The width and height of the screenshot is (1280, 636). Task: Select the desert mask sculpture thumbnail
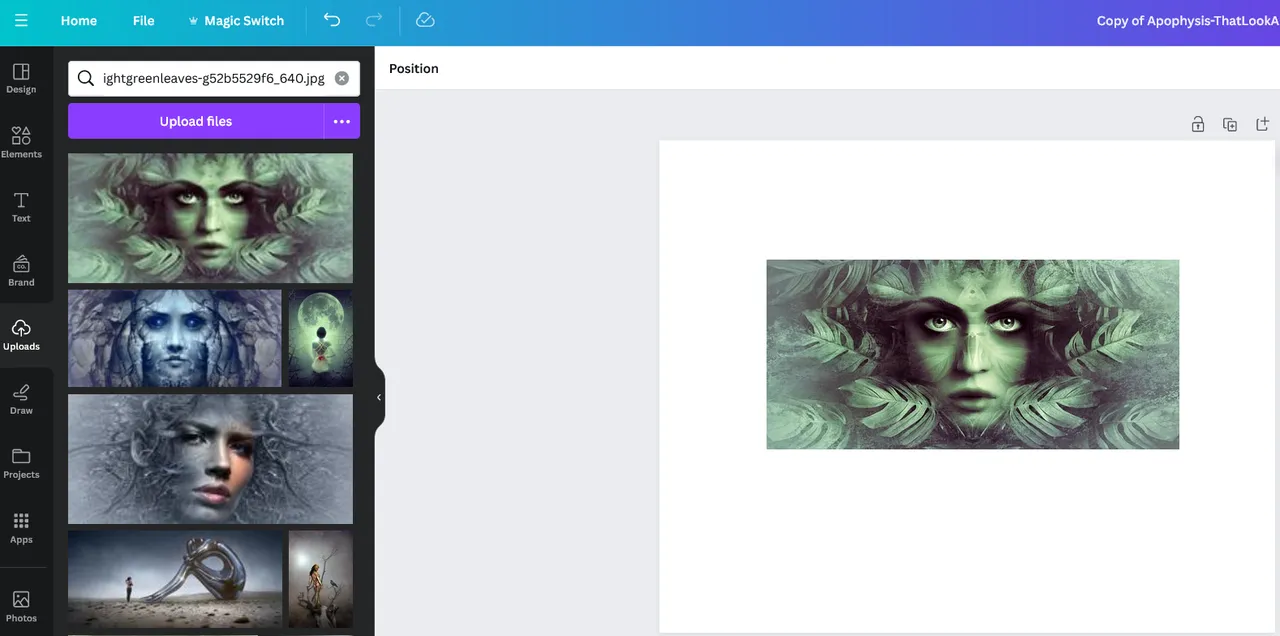pyautogui.click(x=175, y=579)
